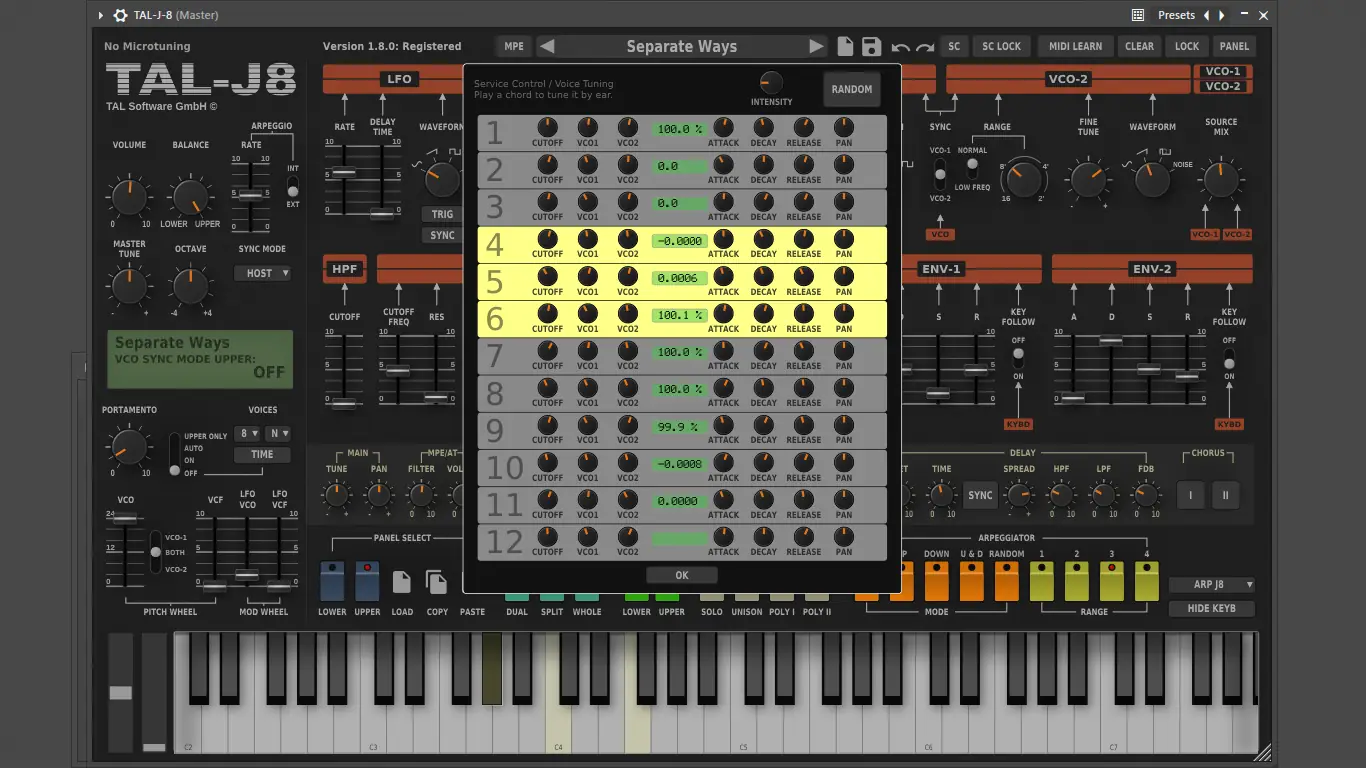Toggle the ENV-2 Key Follow switch
The image size is (1366, 768).
click(1229, 358)
